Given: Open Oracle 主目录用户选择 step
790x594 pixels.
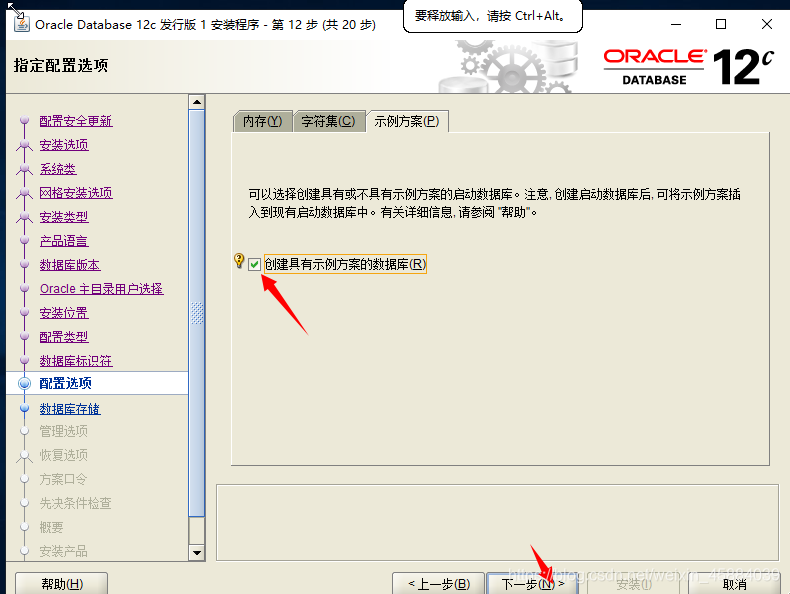Looking at the screenshot, I should pyautogui.click(x=102, y=289).
